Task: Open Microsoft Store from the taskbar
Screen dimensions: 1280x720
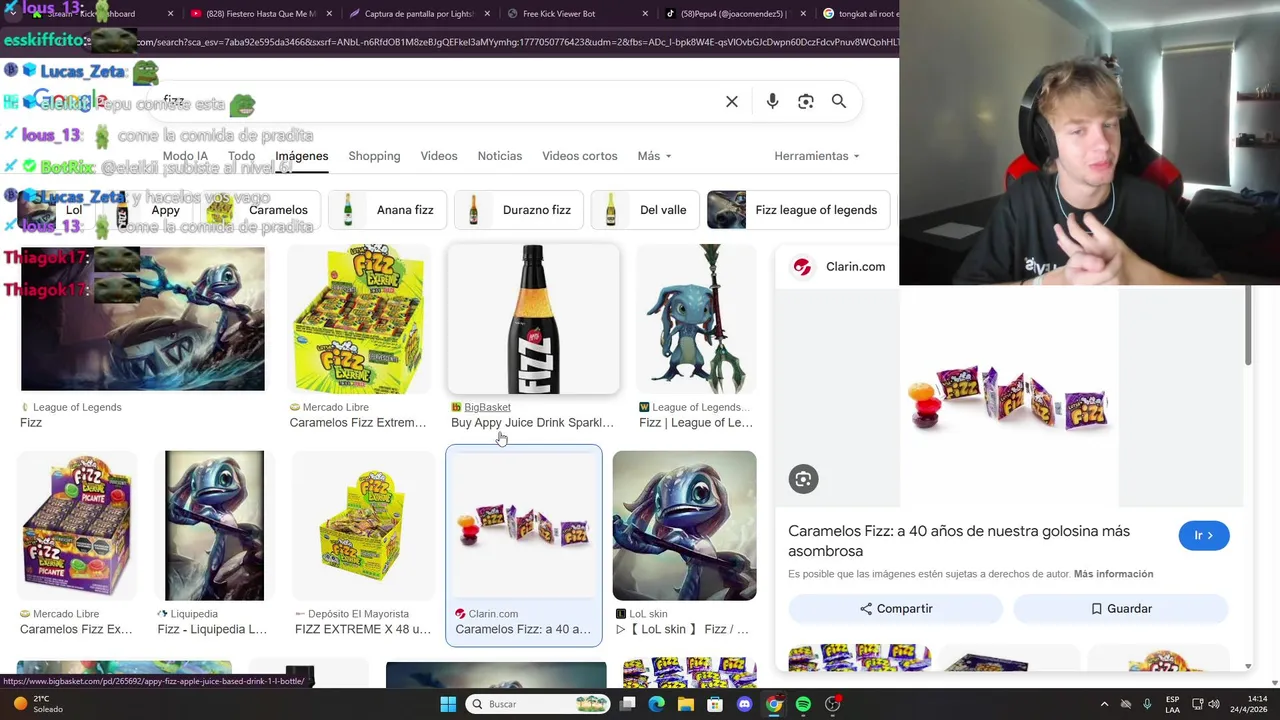Action: point(715,704)
